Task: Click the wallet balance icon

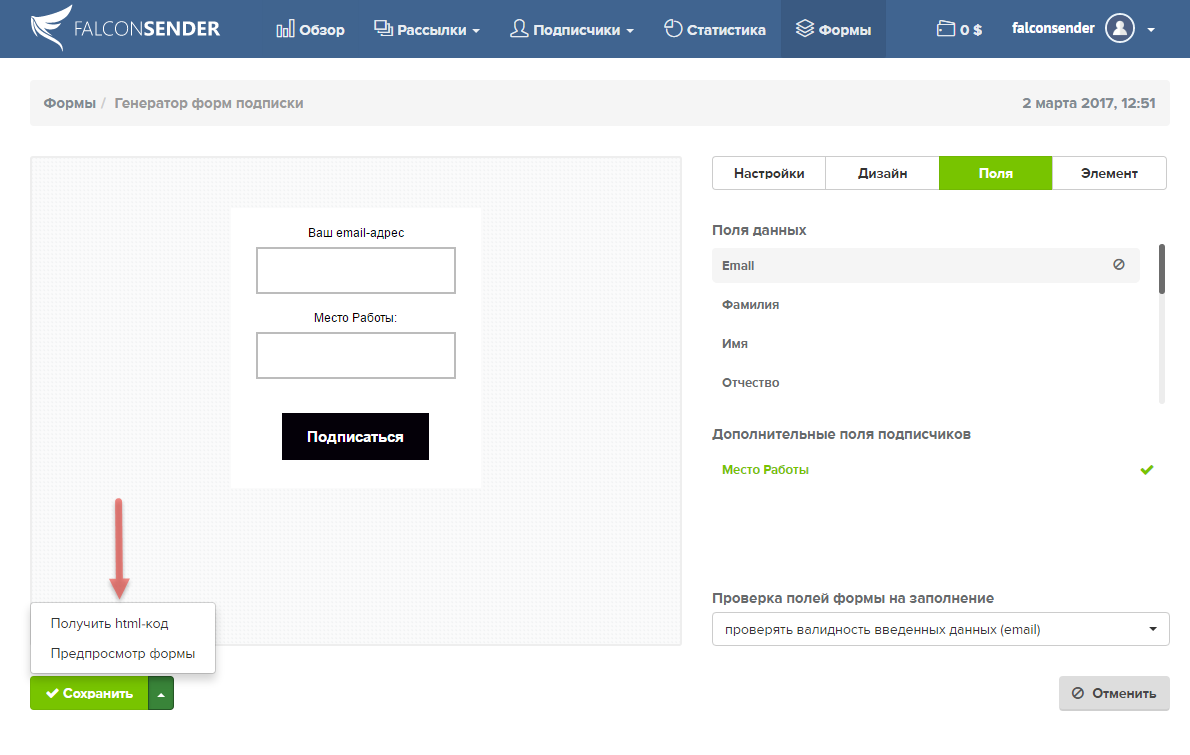Action: click(946, 29)
